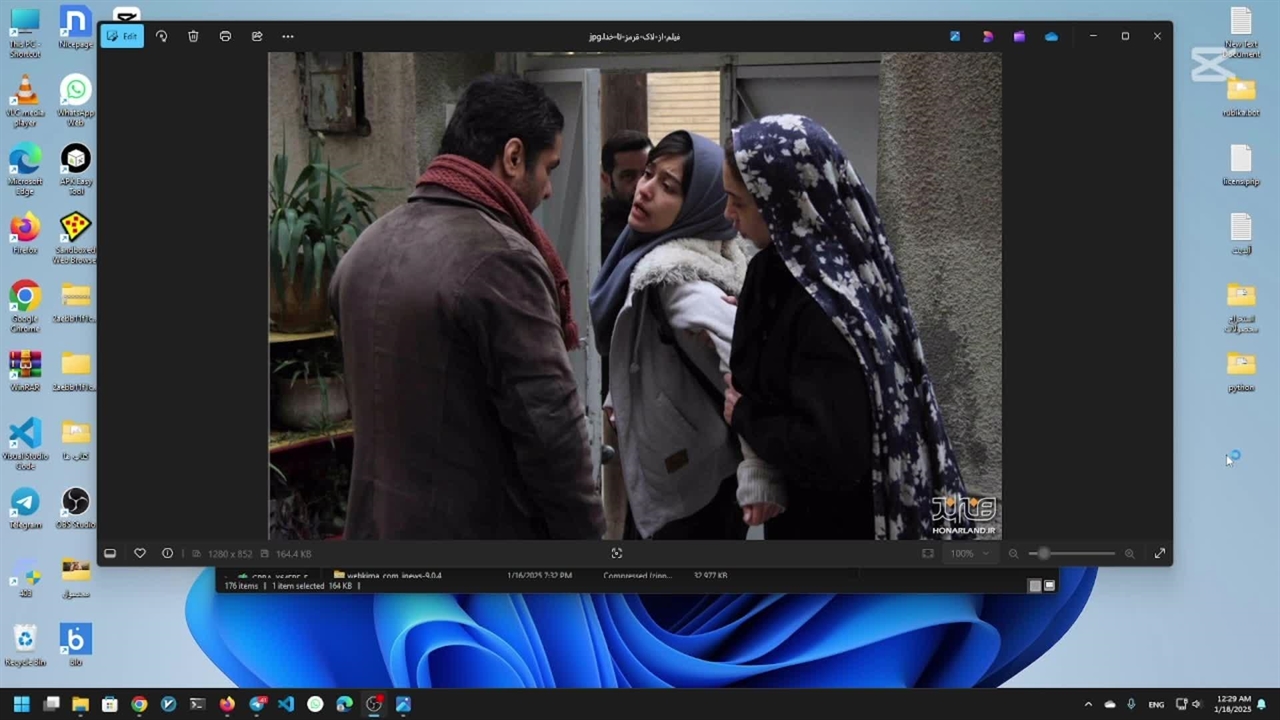Click the zoom in magnifier icon
This screenshot has width=1280, height=720.
1129,553
